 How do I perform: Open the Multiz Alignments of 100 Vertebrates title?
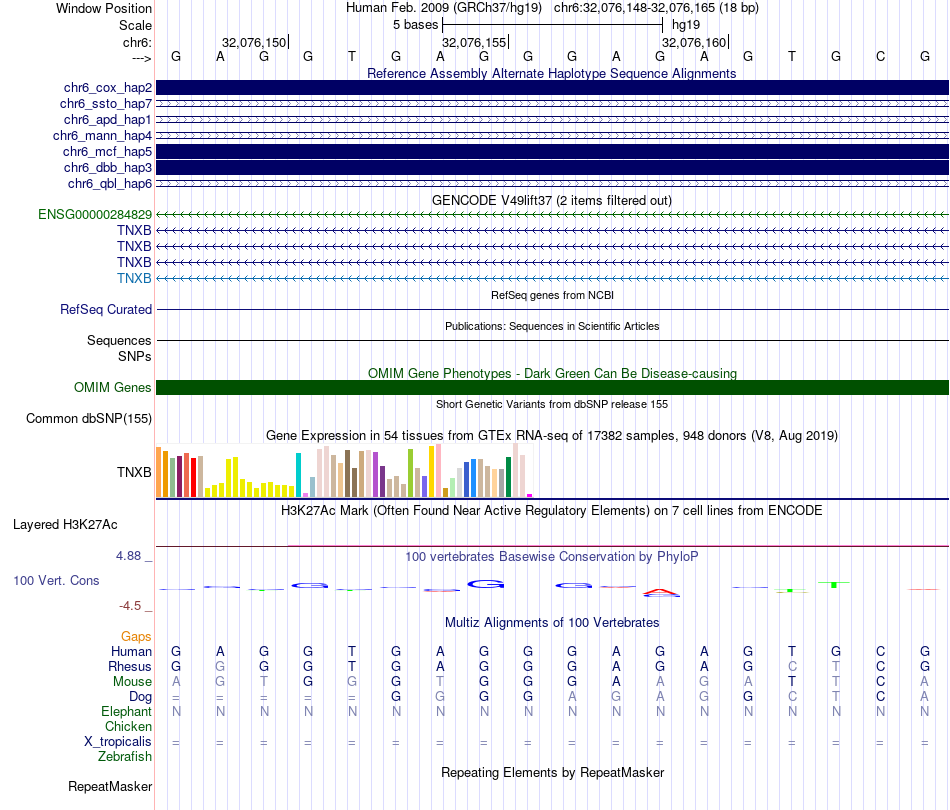(551, 623)
